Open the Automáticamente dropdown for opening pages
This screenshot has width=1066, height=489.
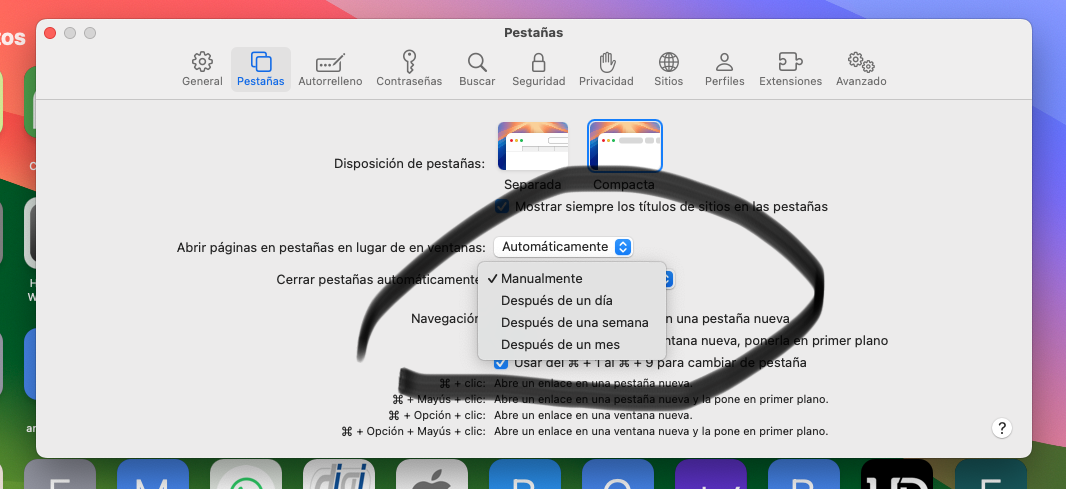click(564, 247)
